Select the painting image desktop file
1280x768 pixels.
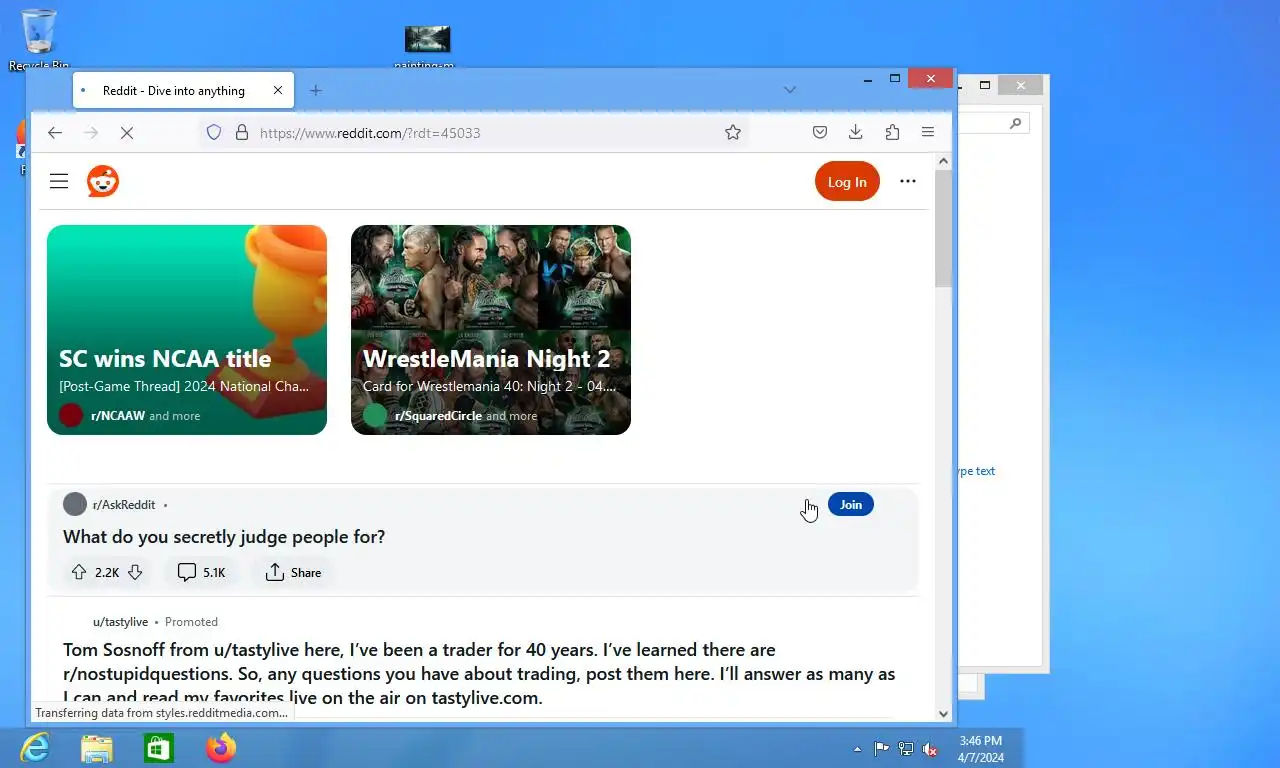(427, 46)
